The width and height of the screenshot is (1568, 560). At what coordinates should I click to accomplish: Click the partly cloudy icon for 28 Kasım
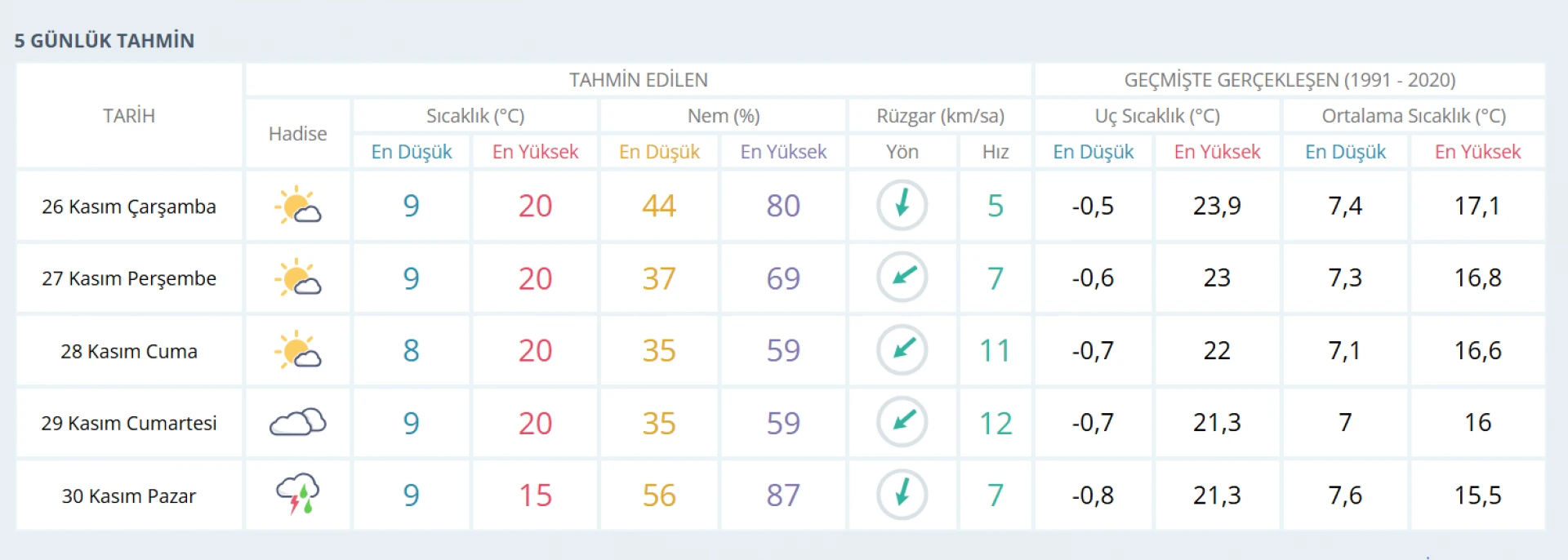[297, 350]
